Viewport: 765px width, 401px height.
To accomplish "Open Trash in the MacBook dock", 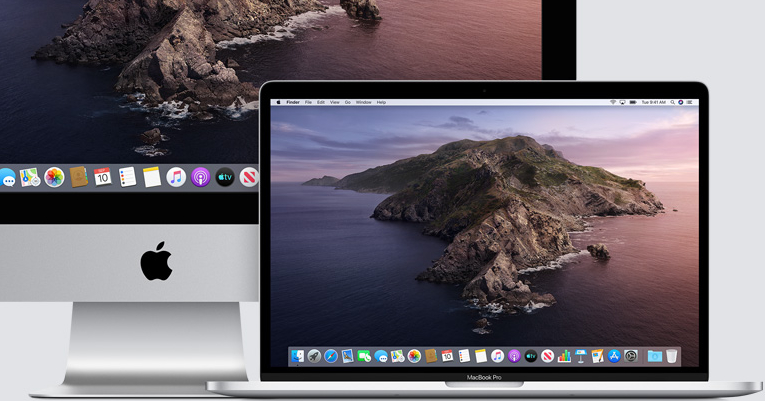I will [x=671, y=356].
